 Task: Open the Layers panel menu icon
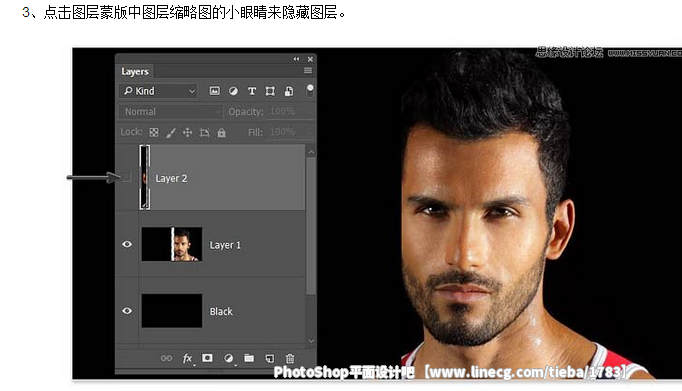pos(308,71)
